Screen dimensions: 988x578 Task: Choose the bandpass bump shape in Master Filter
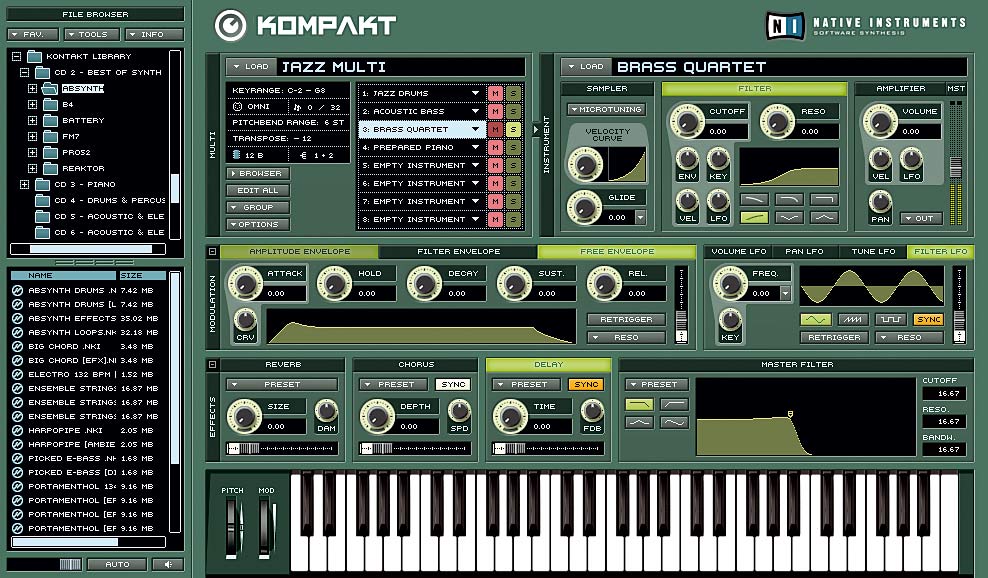(640, 422)
